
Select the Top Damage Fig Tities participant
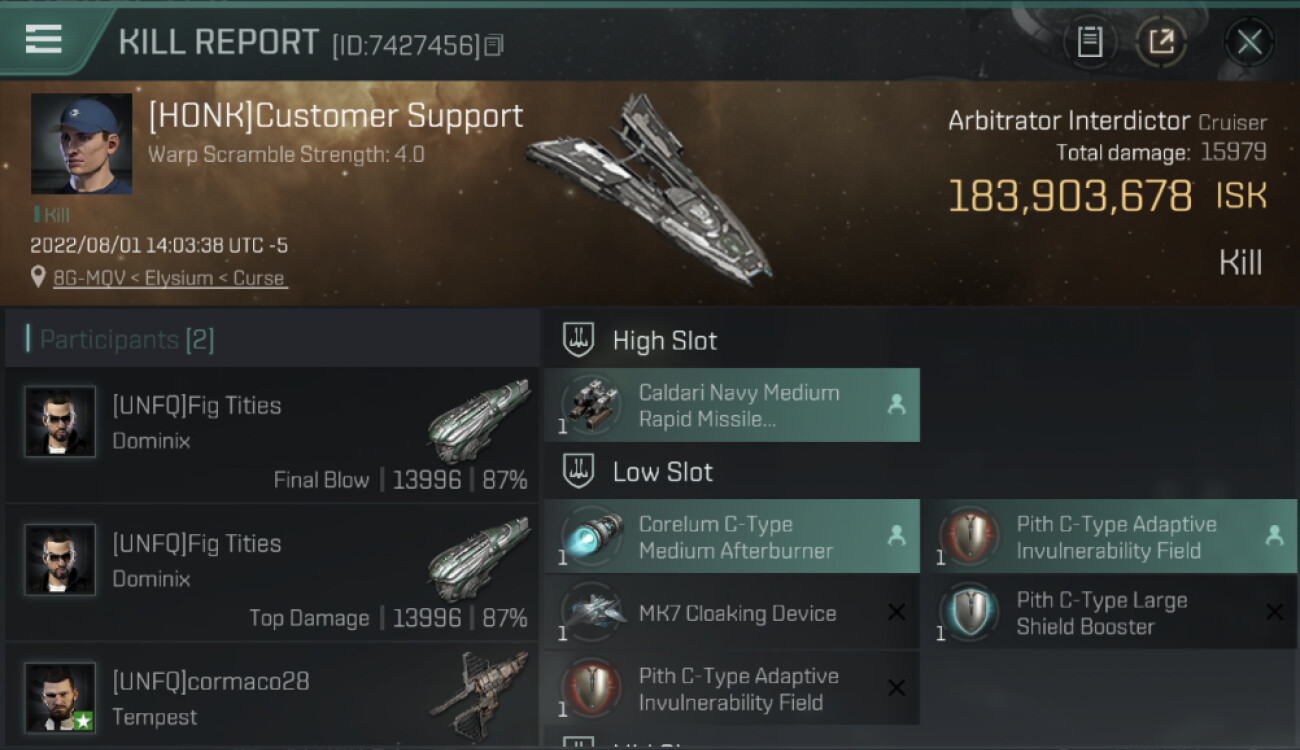pos(272,573)
